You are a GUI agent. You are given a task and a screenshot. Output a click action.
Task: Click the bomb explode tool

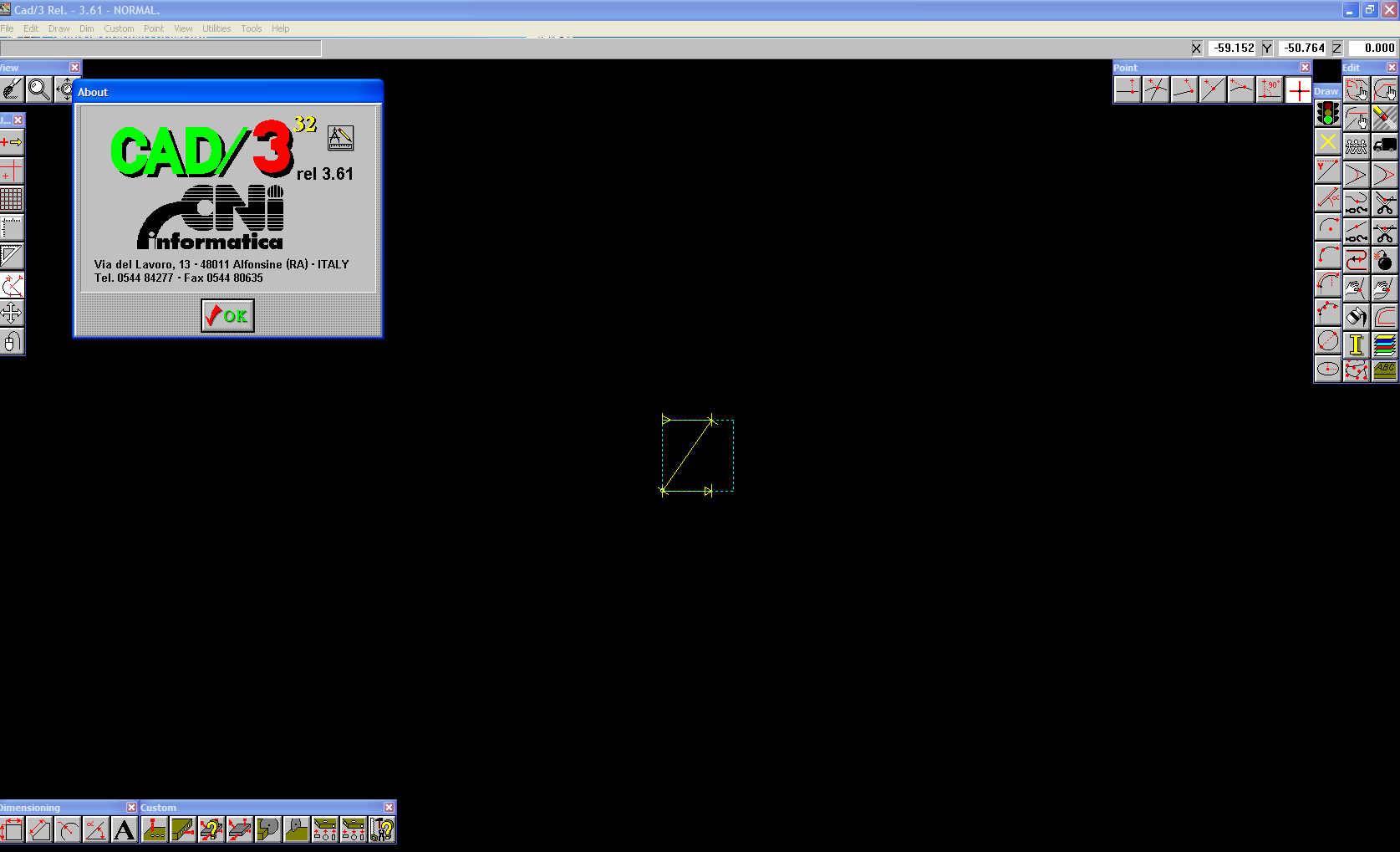click(1386, 260)
